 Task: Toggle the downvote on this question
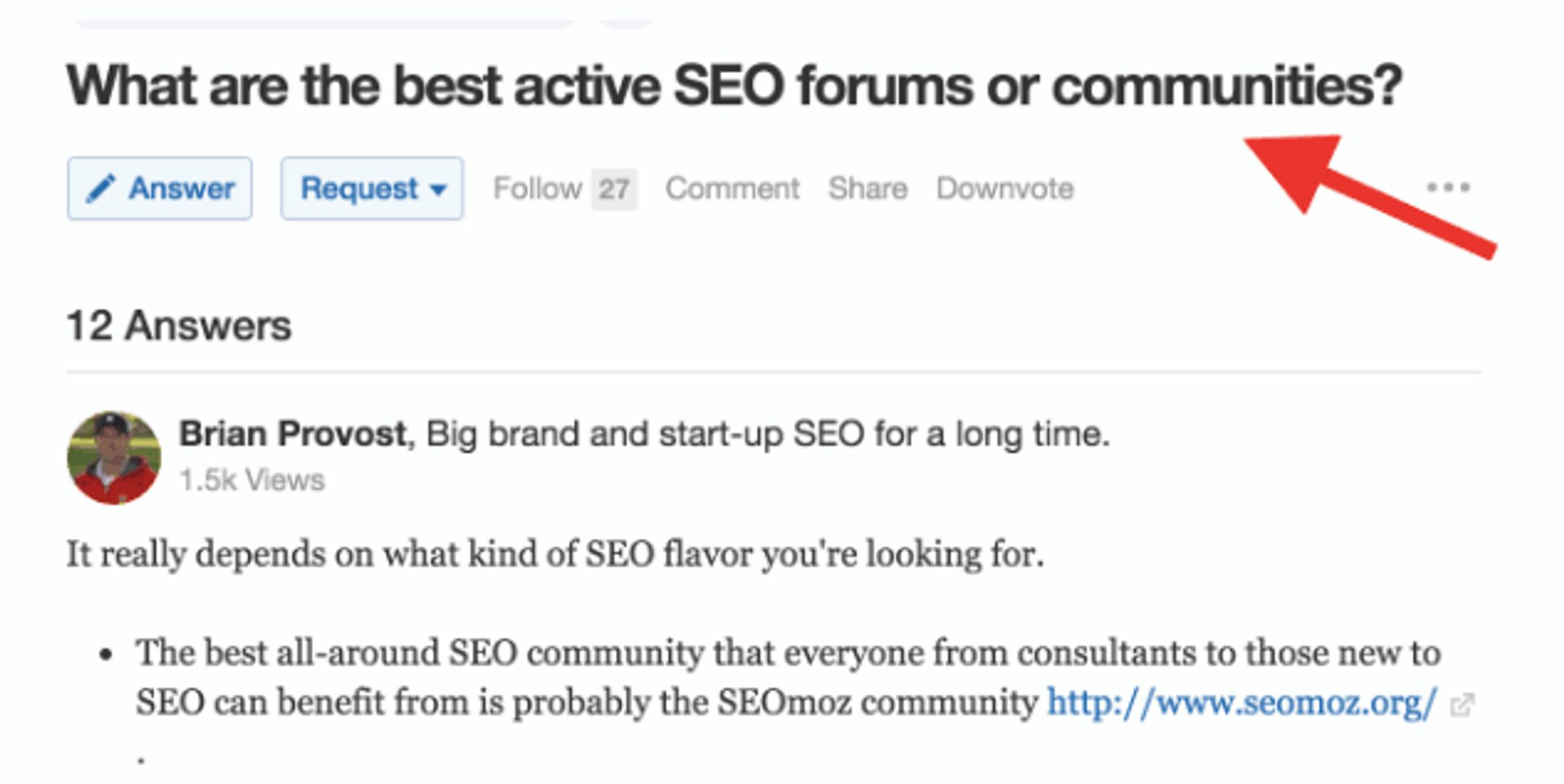[x=1004, y=188]
